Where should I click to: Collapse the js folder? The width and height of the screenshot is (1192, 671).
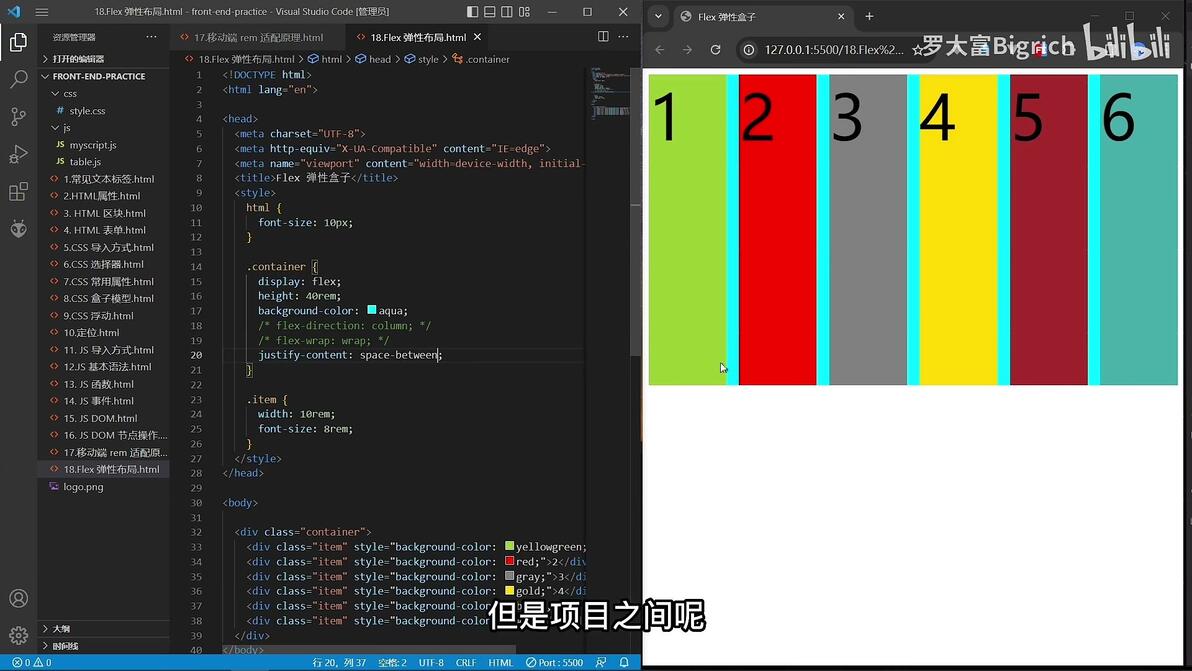(x=103, y=128)
